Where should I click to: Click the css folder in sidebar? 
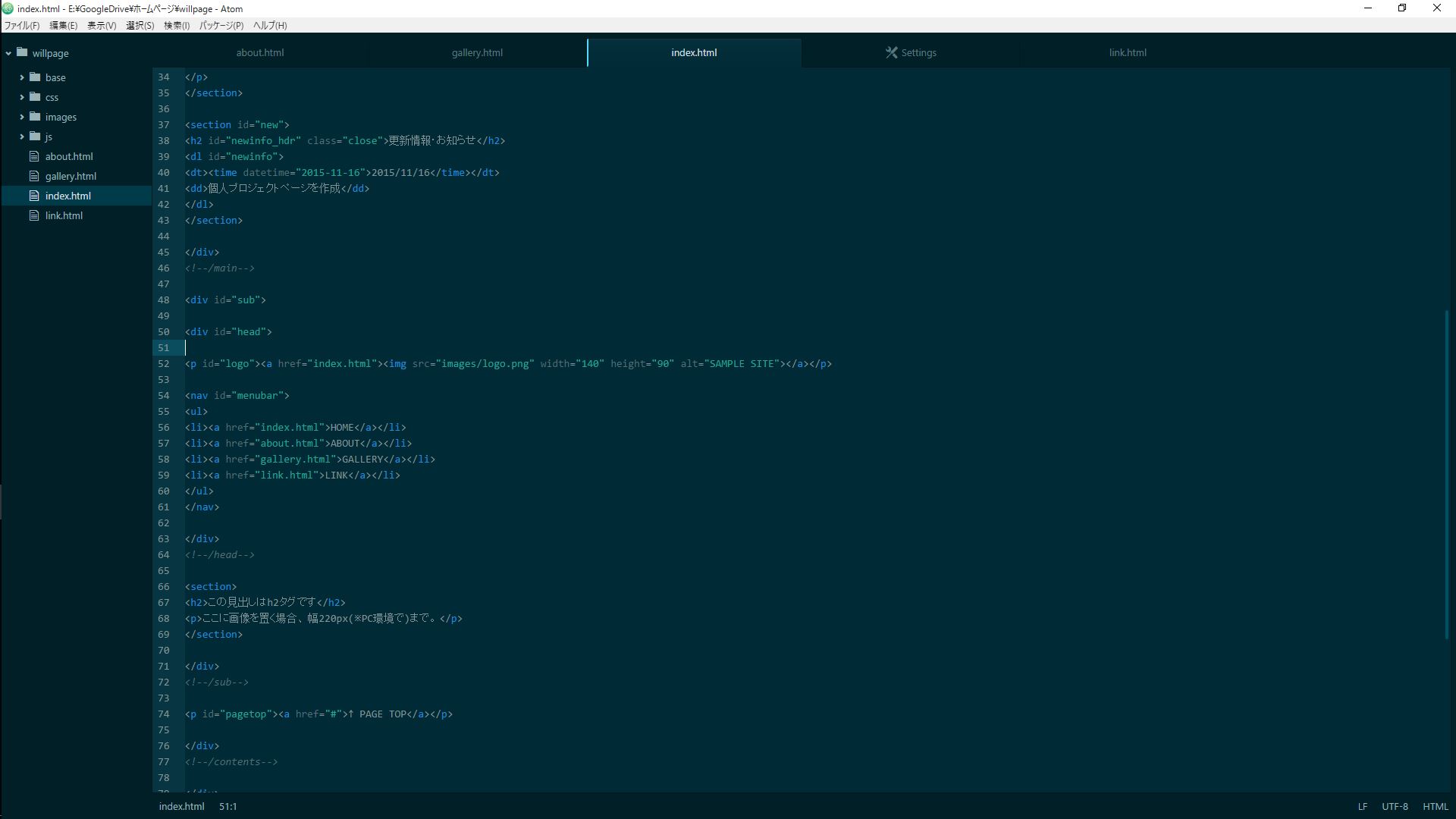(x=52, y=97)
